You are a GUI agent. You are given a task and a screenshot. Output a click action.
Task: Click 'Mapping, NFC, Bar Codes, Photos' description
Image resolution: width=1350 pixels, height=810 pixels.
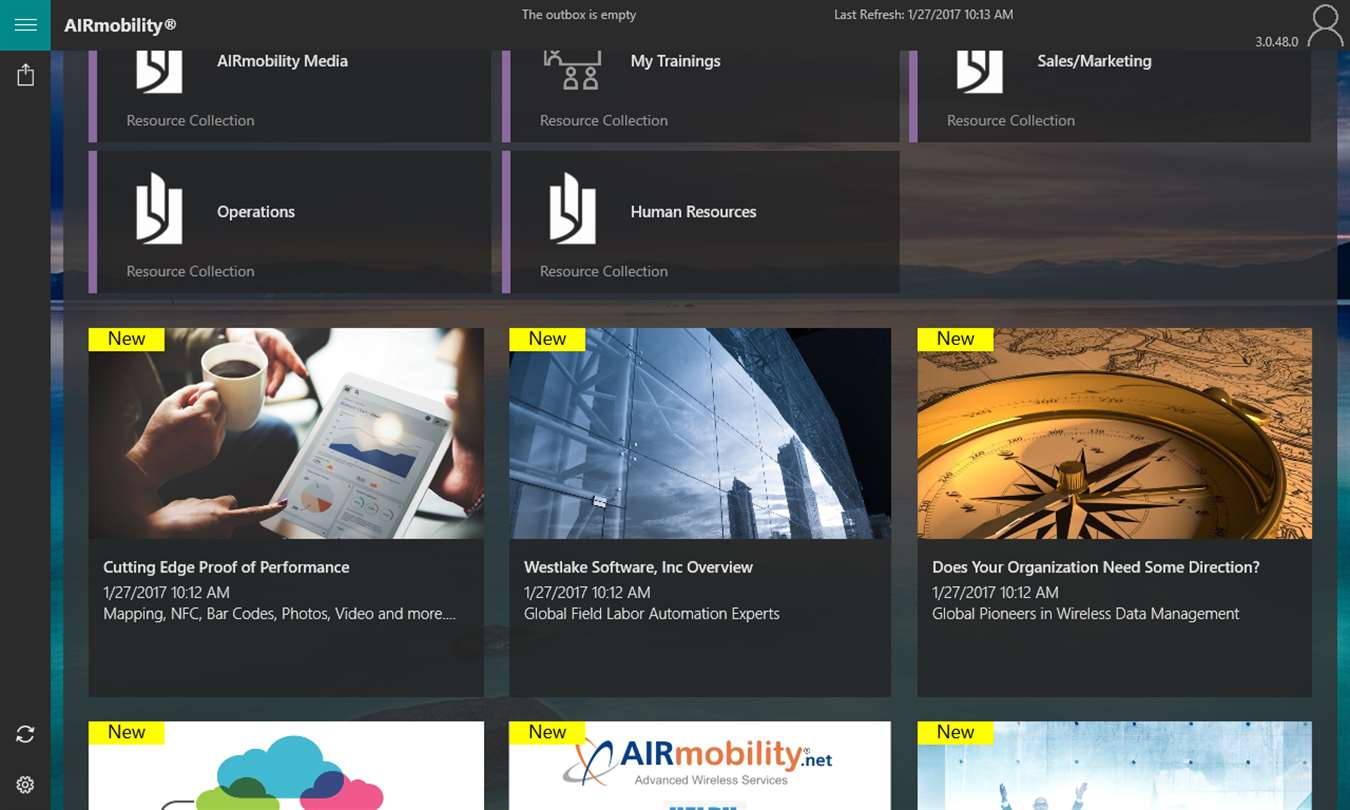[280, 614]
